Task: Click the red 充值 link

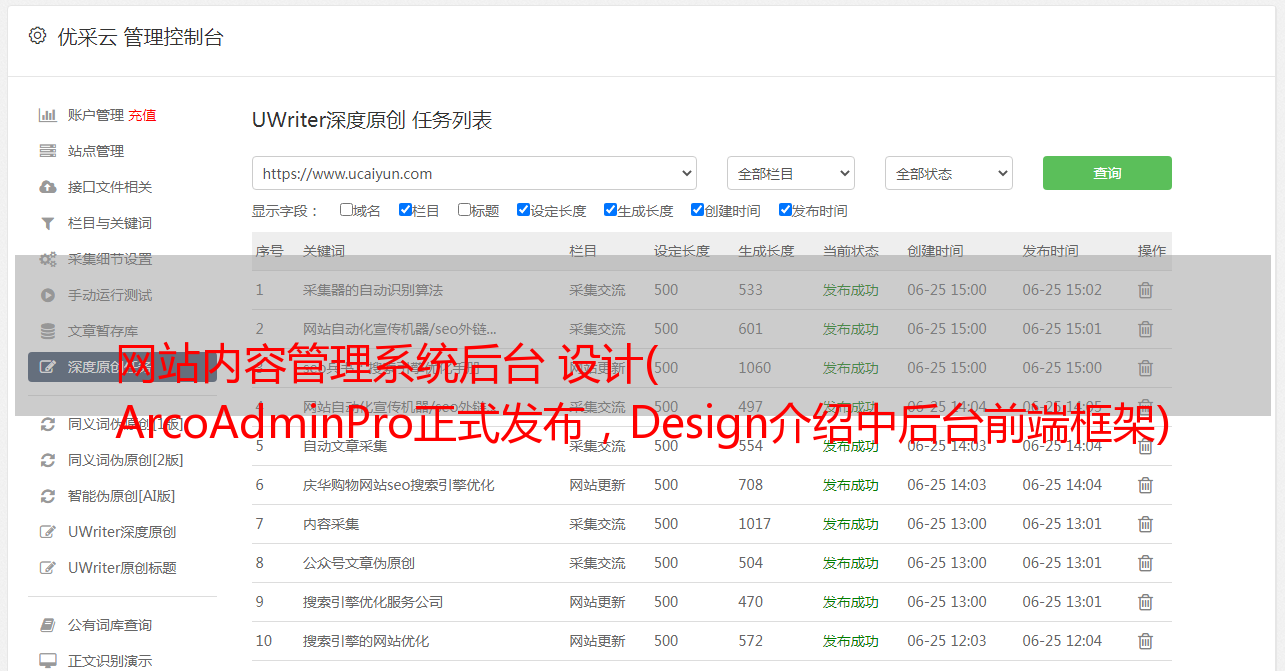Action: coord(142,115)
